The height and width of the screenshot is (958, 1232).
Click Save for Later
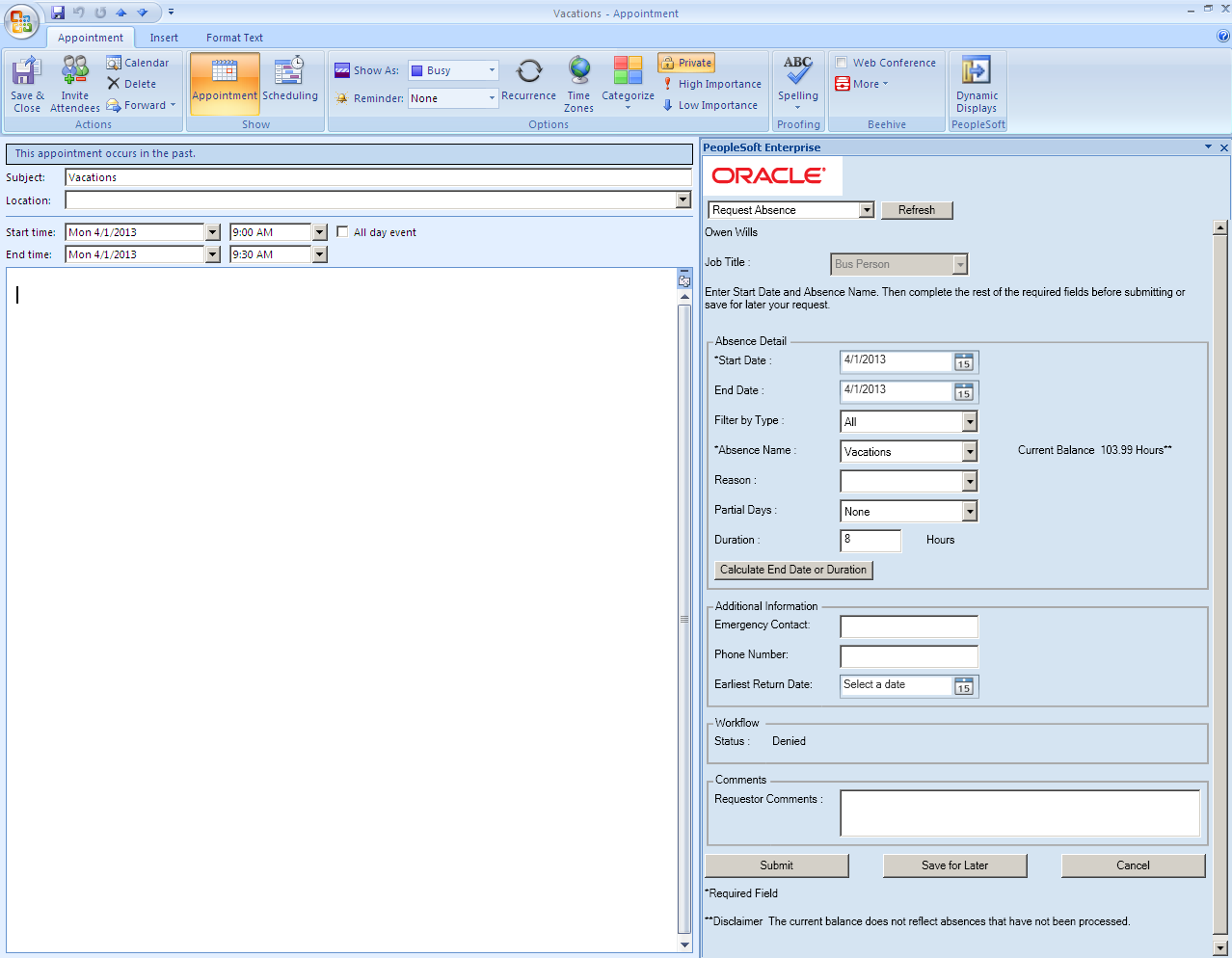click(x=955, y=865)
